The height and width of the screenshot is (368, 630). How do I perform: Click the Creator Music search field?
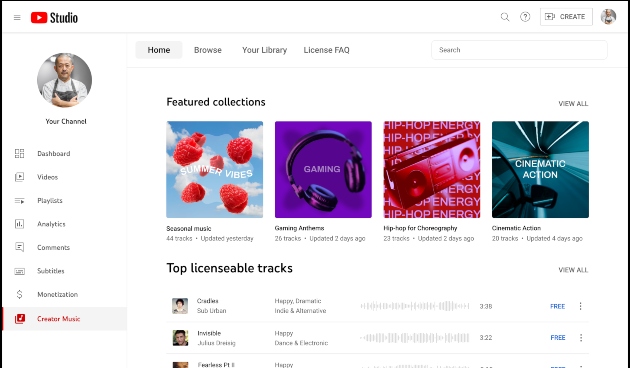519,50
